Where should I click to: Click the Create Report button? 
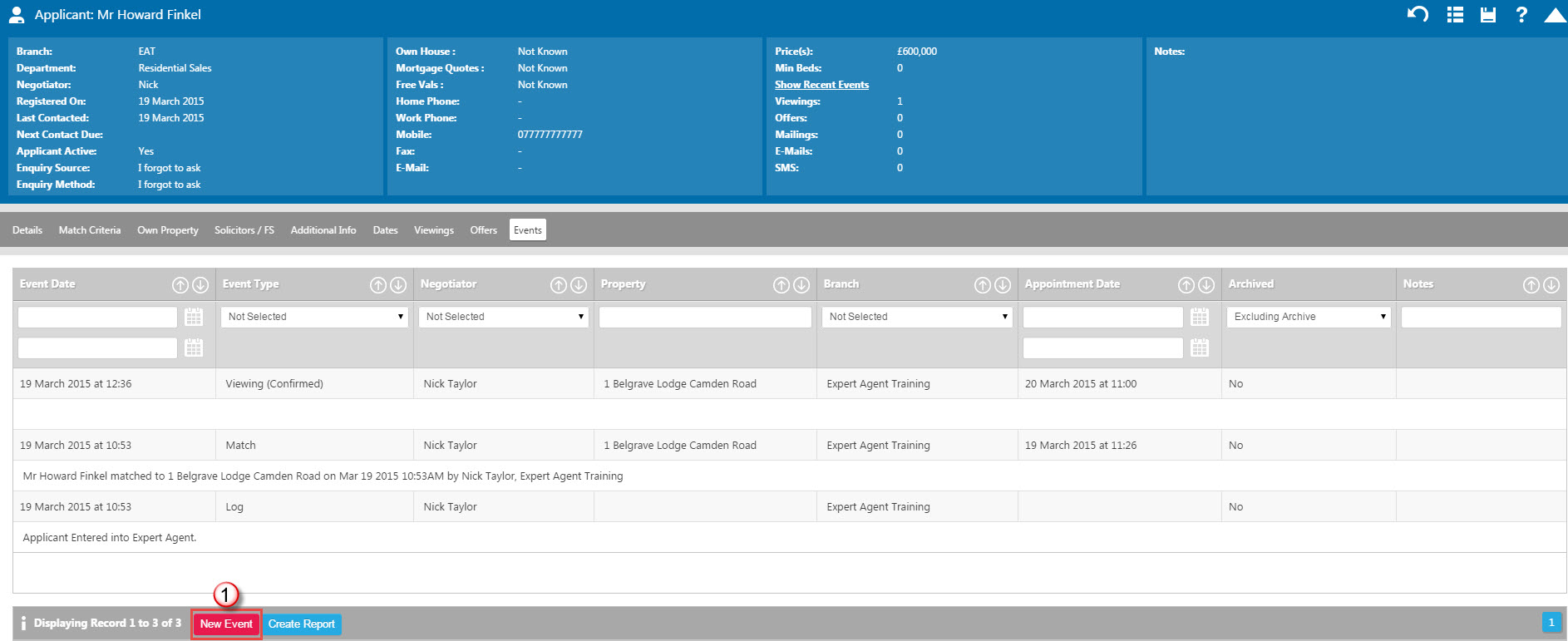(x=302, y=624)
